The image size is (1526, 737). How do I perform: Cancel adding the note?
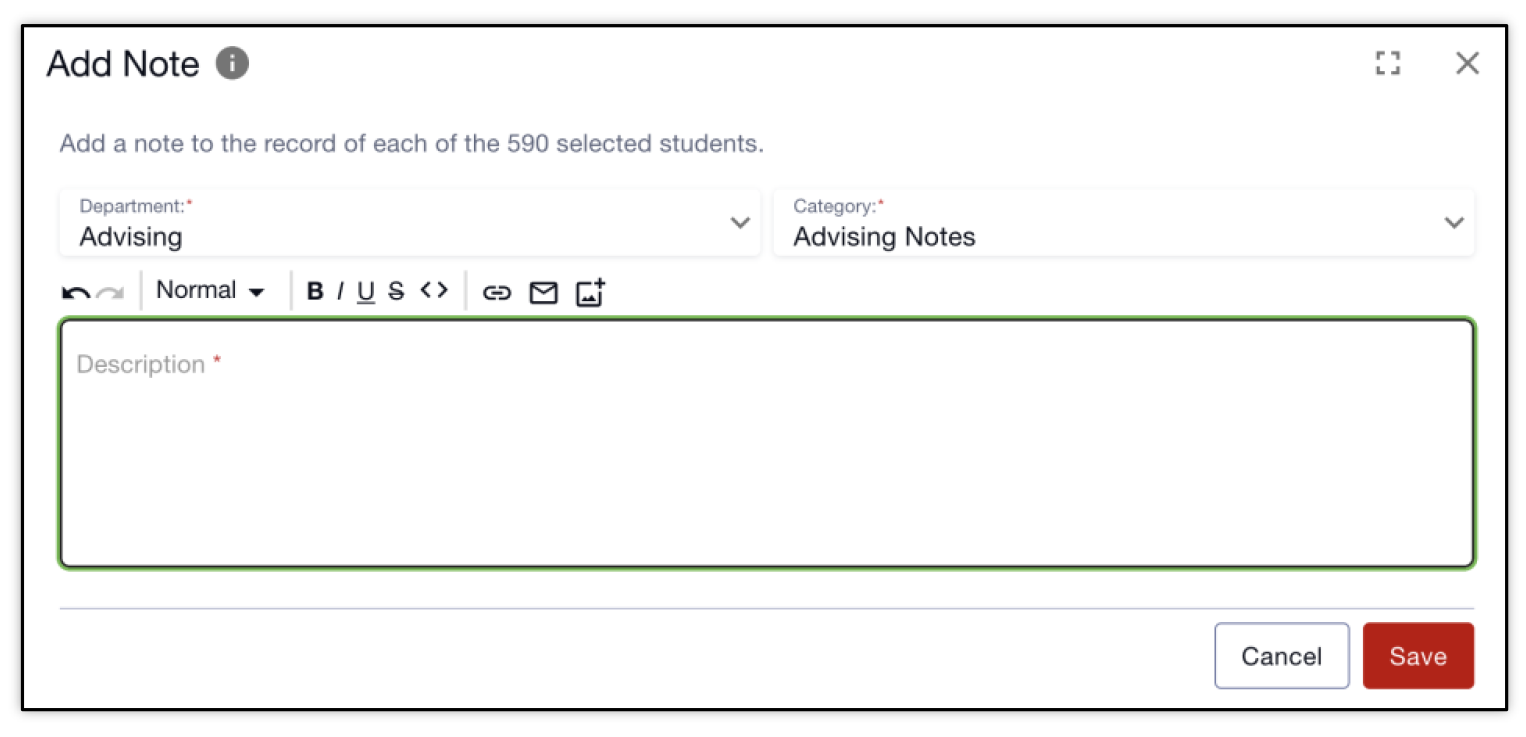click(1281, 656)
